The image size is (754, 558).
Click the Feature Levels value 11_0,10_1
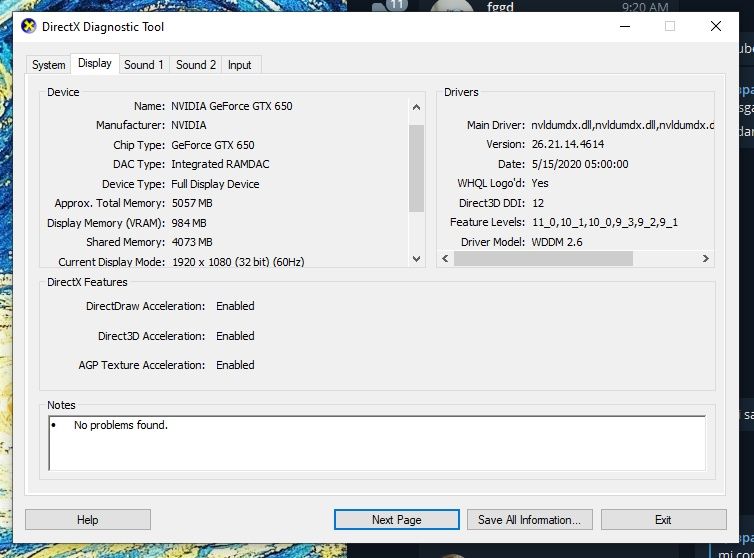click(605, 222)
